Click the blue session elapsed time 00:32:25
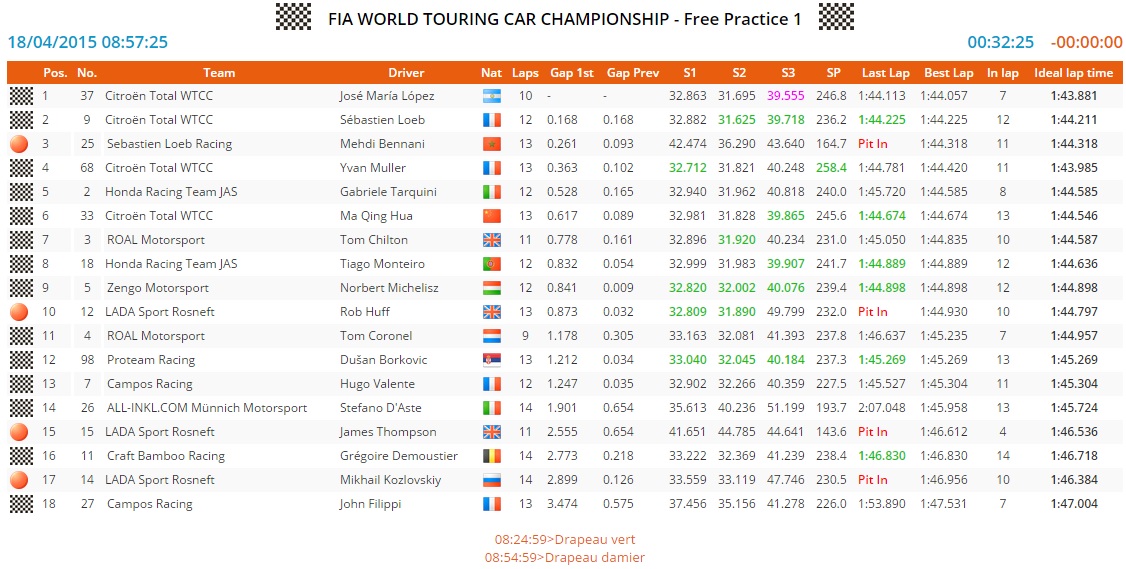Screen dimensions: 1126x569 pyautogui.click(x=1000, y=42)
